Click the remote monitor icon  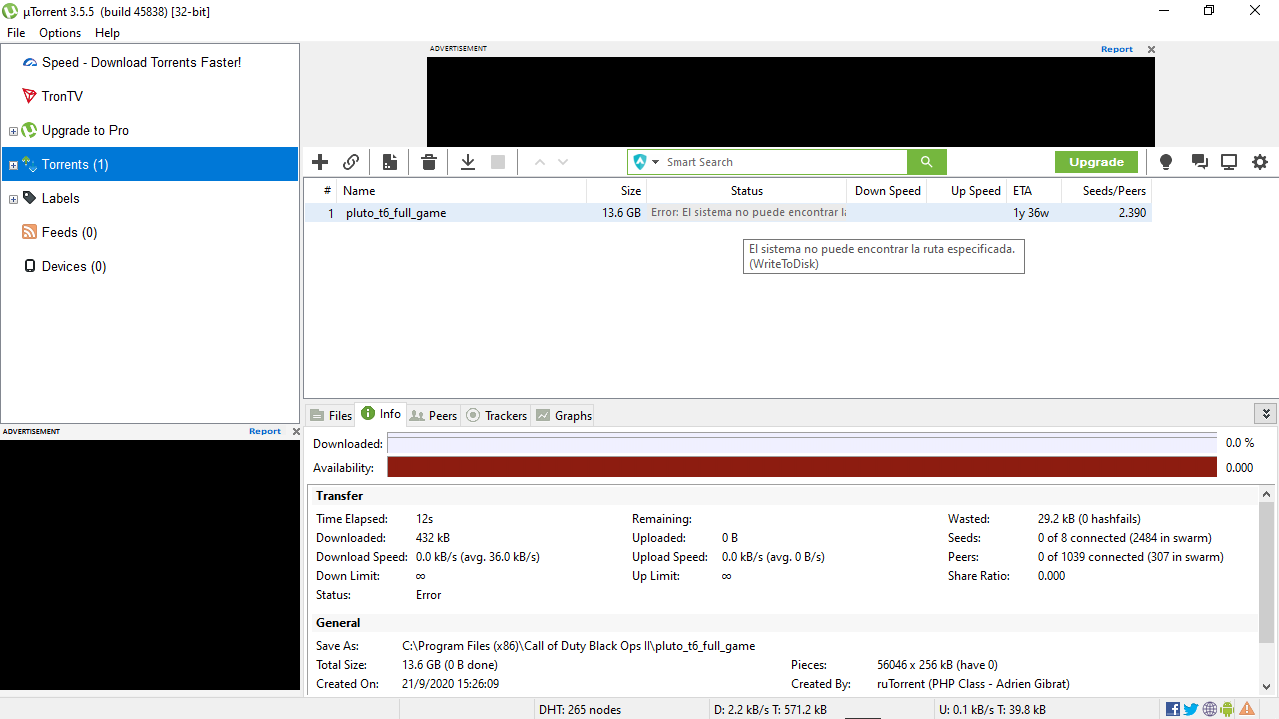pos(1229,162)
